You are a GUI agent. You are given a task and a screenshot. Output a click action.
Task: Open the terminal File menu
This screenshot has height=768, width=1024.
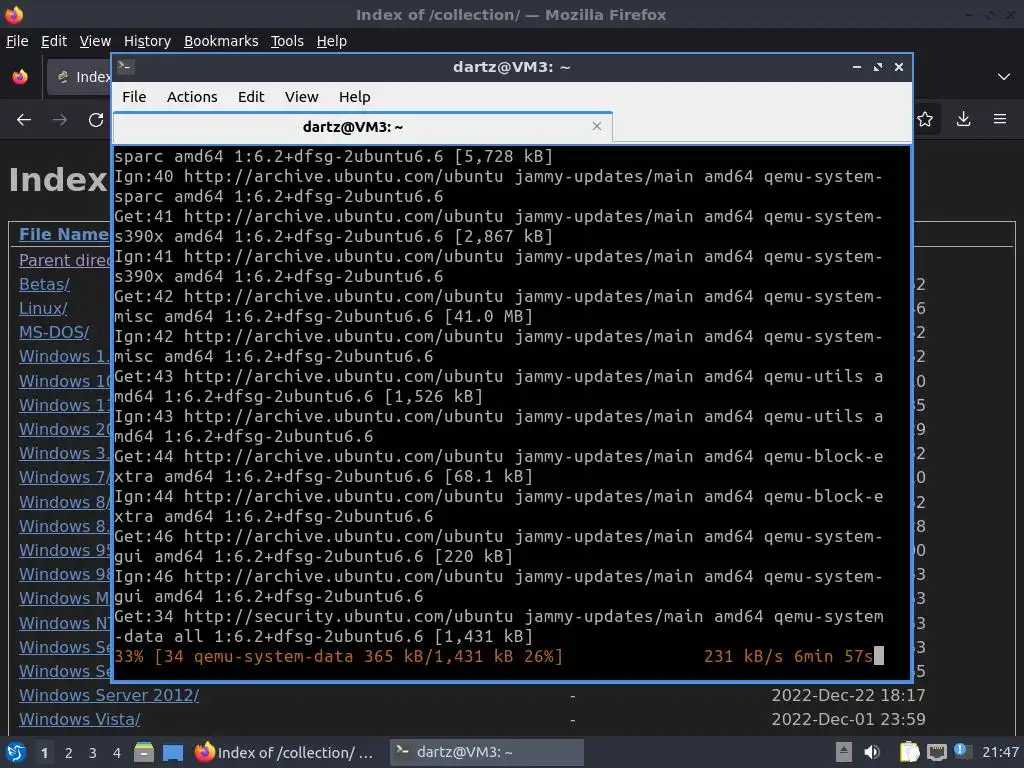pyautogui.click(x=134, y=97)
